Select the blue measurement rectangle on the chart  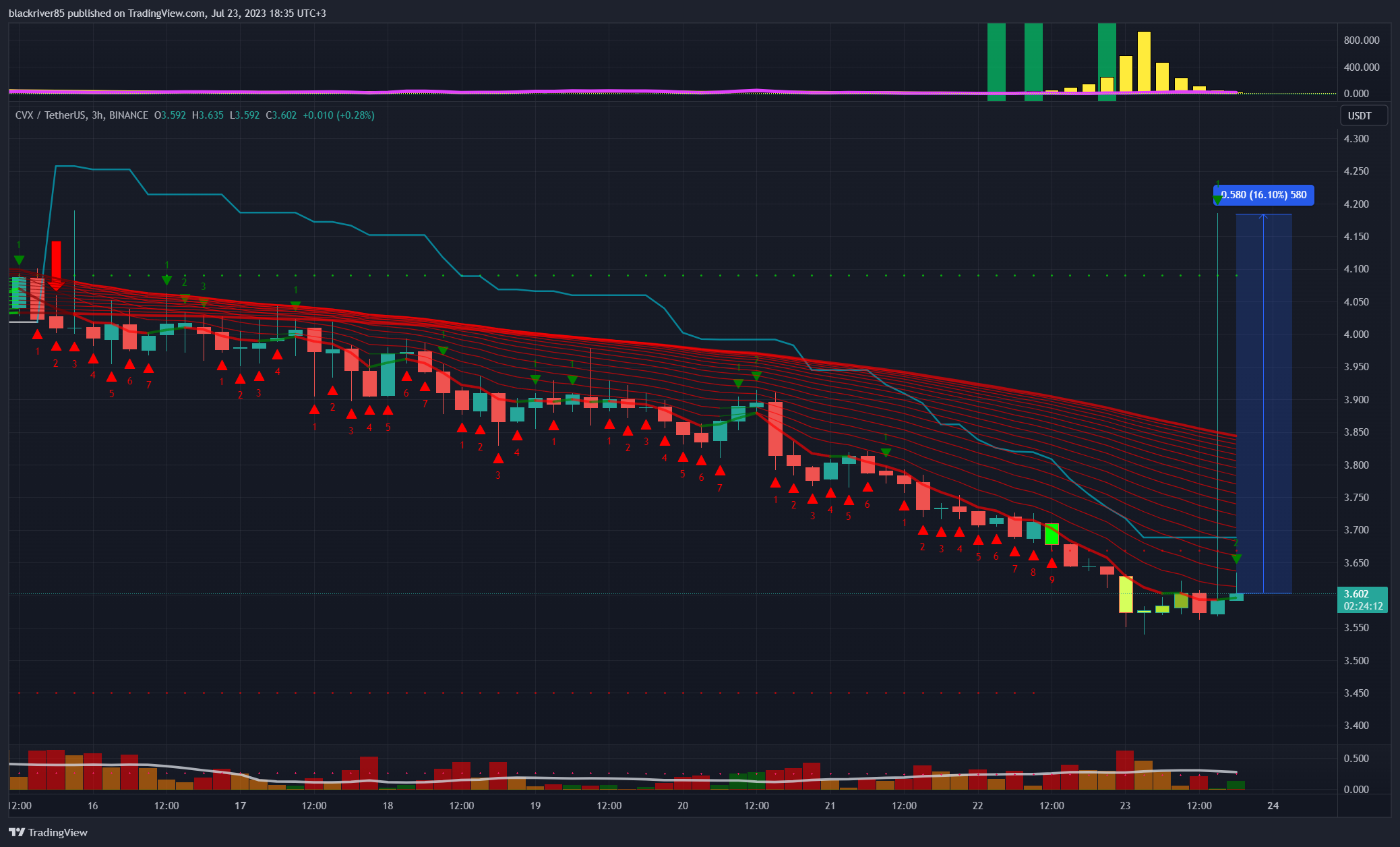1264,404
